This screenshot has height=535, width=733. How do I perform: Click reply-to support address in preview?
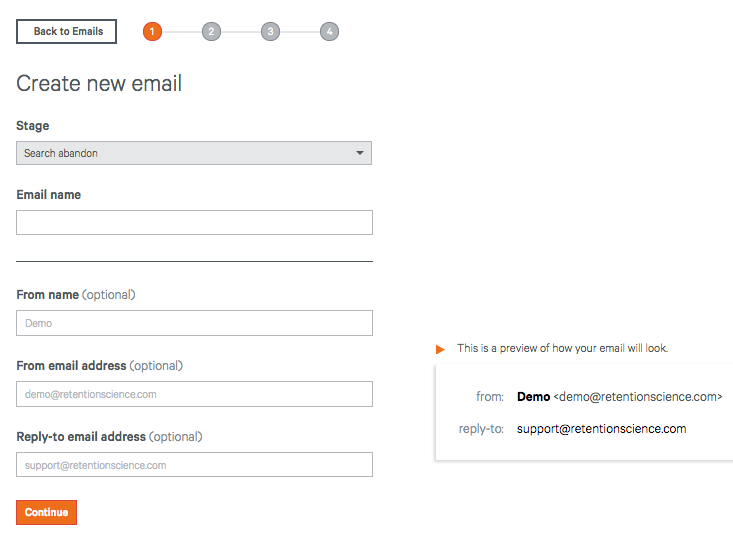602,429
